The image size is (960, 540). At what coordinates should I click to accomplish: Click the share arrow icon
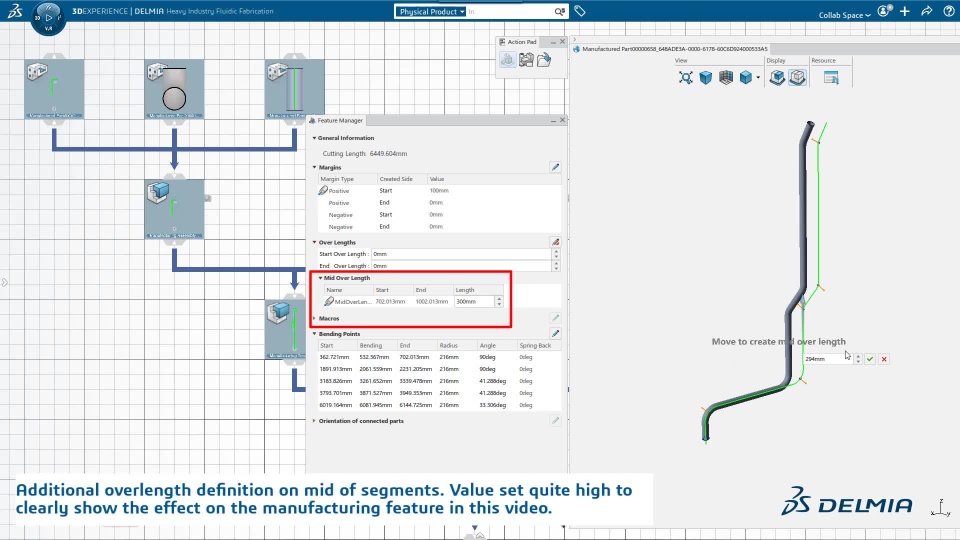926,11
